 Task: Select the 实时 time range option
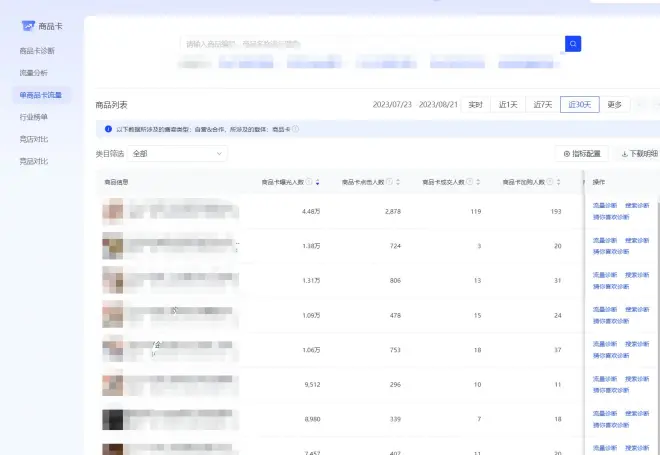point(476,105)
